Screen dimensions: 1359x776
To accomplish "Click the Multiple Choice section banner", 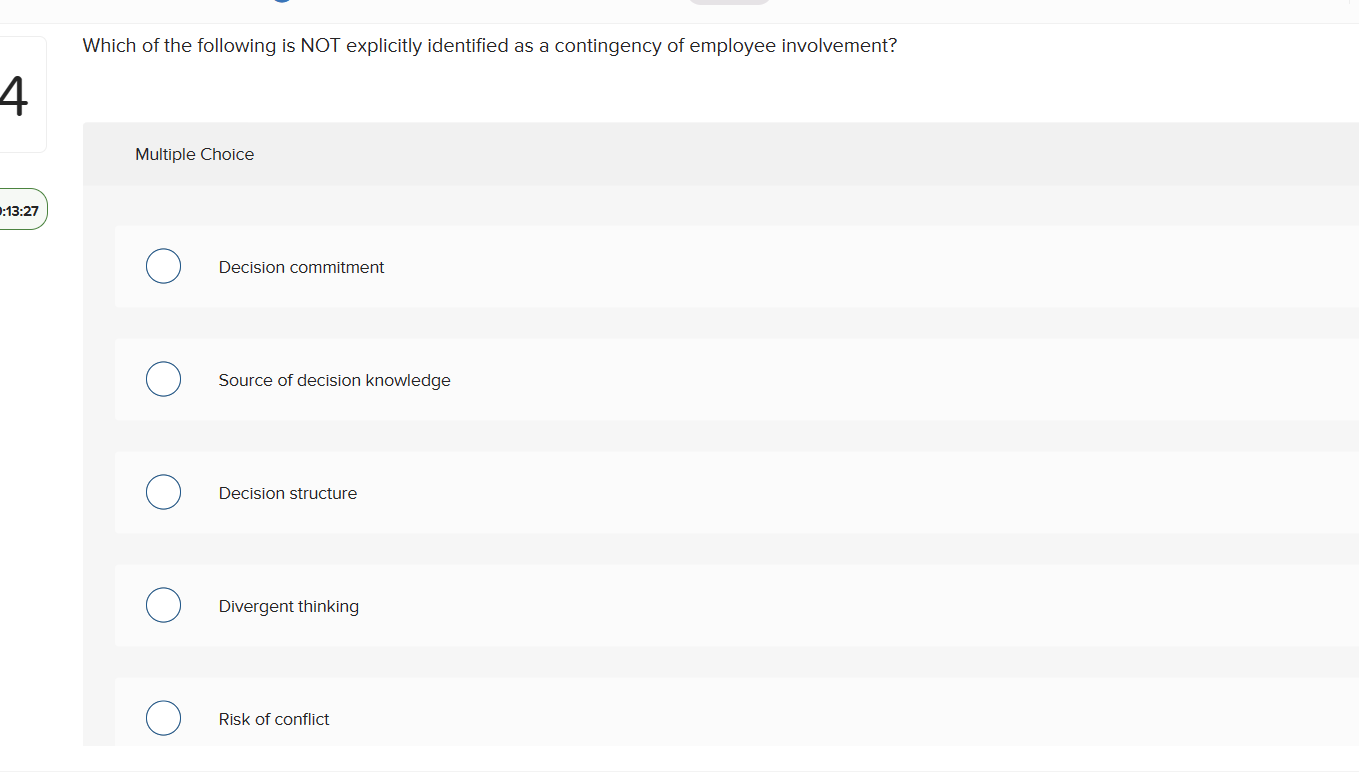I will click(700, 154).
